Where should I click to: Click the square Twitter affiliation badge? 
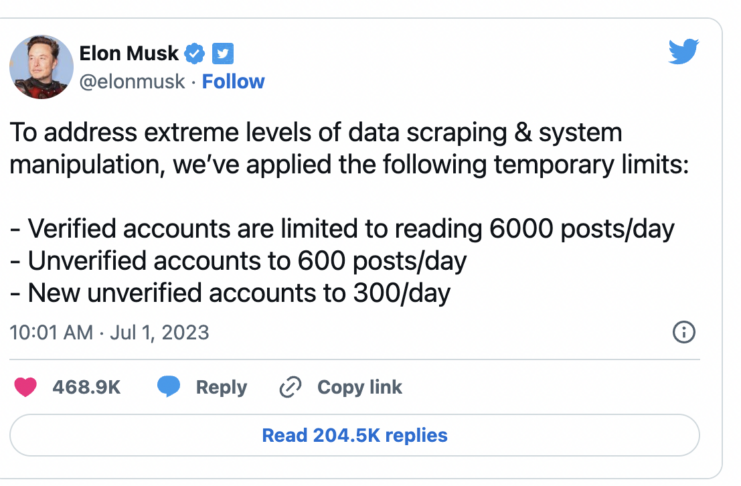coord(223,54)
